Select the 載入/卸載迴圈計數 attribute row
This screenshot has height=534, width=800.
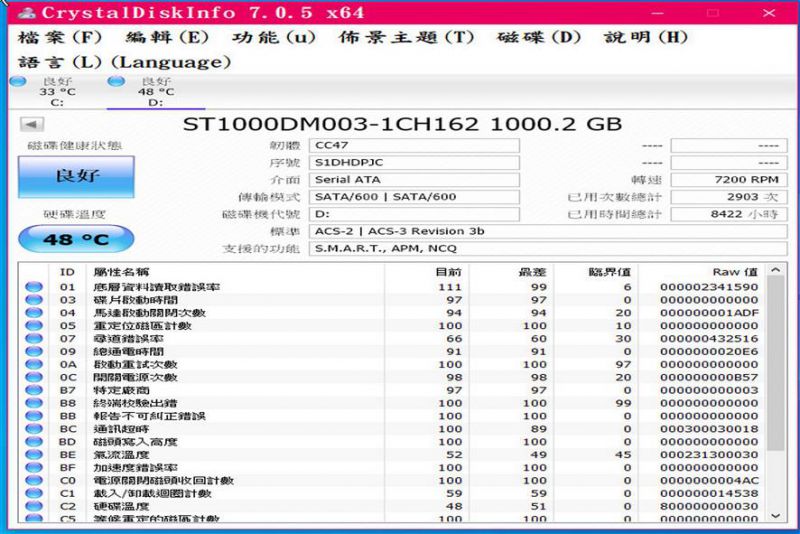(392, 494)
